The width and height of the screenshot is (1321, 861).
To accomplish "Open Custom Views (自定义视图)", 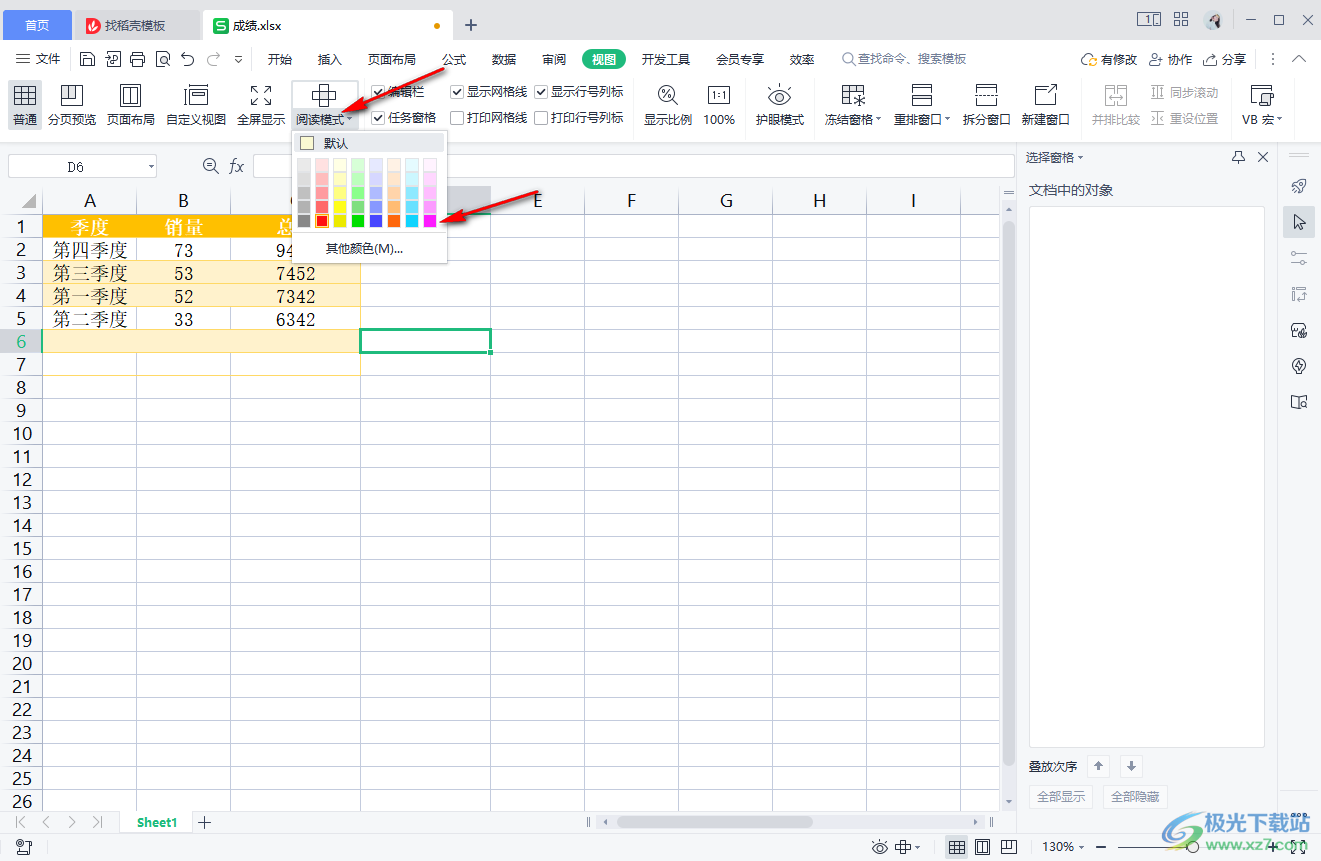I will point(196,105).
